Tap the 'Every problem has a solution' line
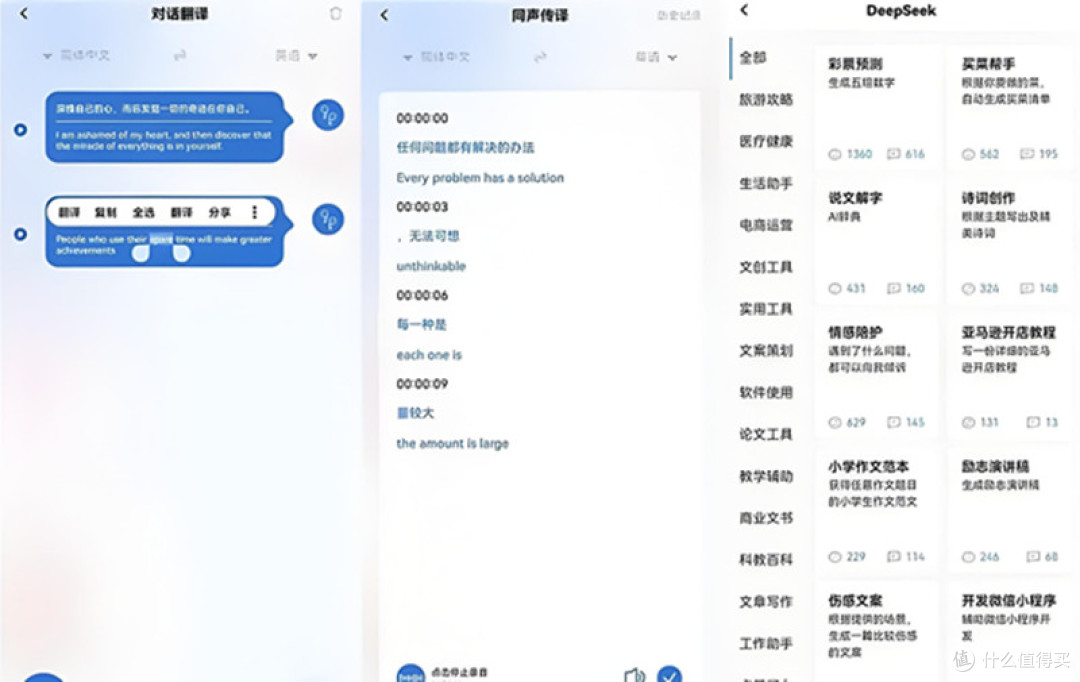 pos(480,178)
